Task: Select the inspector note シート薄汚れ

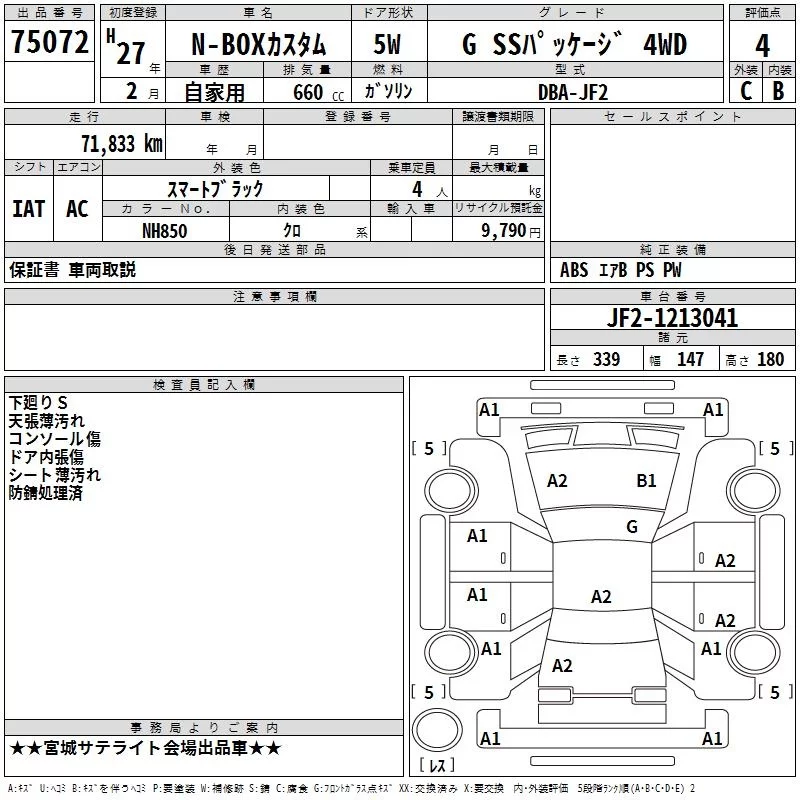Action: click(x=55, y=475)
